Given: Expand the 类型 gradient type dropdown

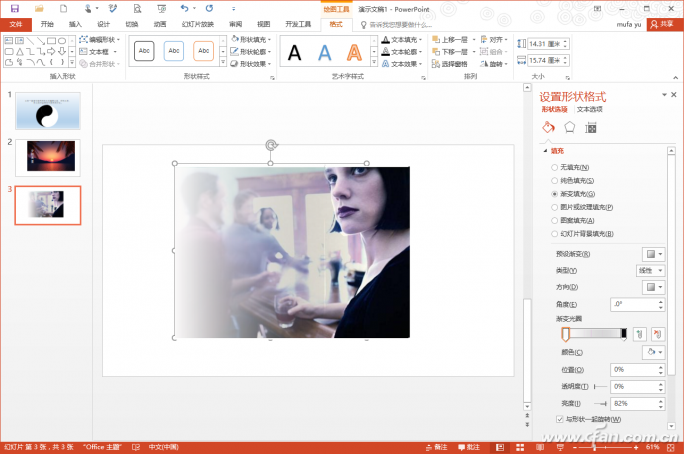Looking at the screenshot, I should (651, 270).
